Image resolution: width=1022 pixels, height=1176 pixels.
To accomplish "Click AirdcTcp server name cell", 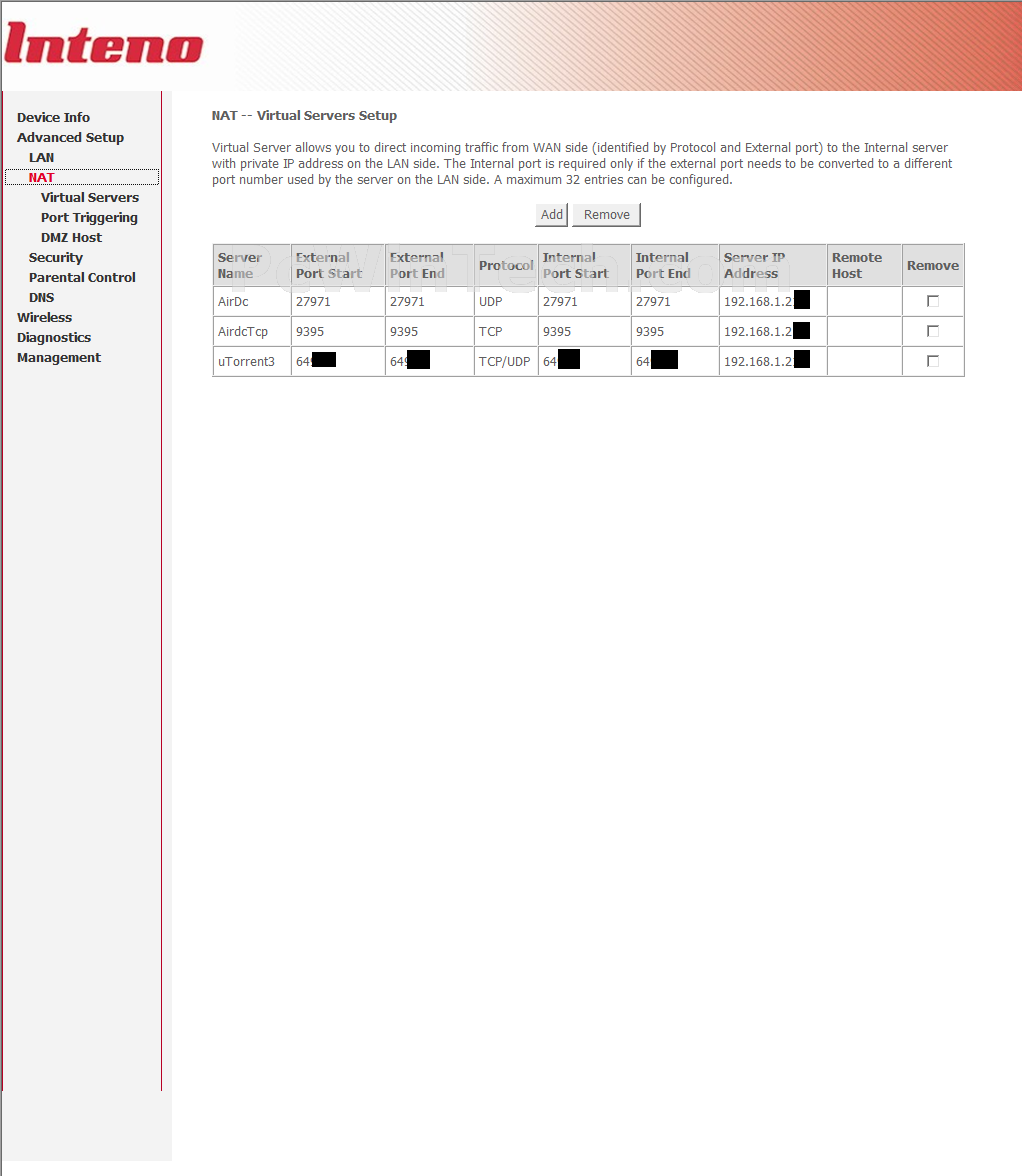I will click(252, 332).
